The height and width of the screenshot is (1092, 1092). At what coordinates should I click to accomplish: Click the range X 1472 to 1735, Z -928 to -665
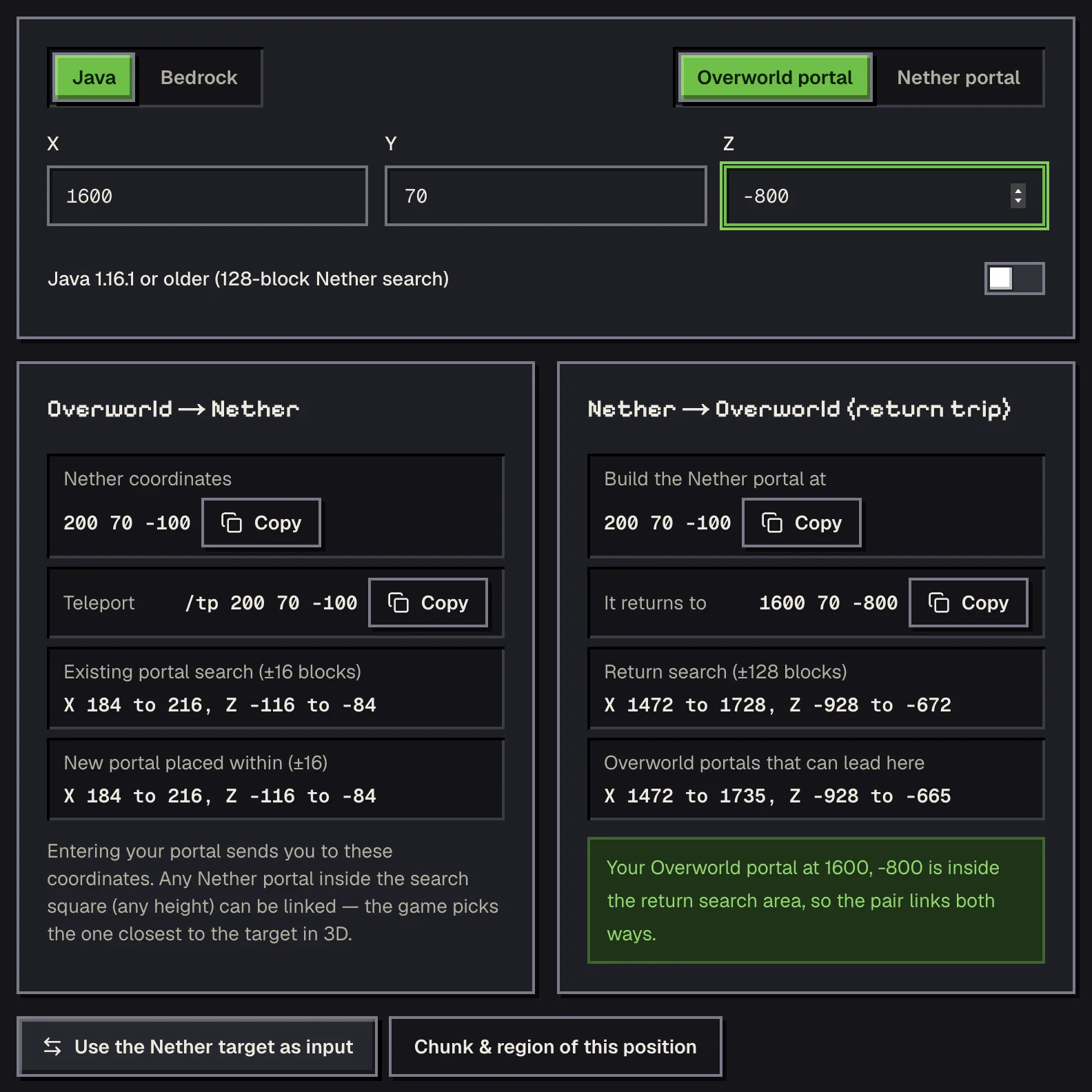pos(778,796)
